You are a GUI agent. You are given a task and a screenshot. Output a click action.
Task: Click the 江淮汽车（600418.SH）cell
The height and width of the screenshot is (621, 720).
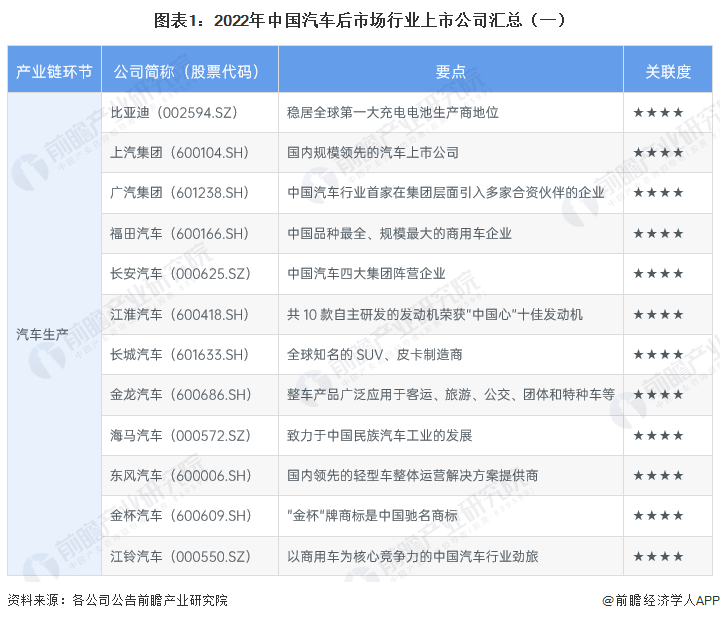click(190, 315)
